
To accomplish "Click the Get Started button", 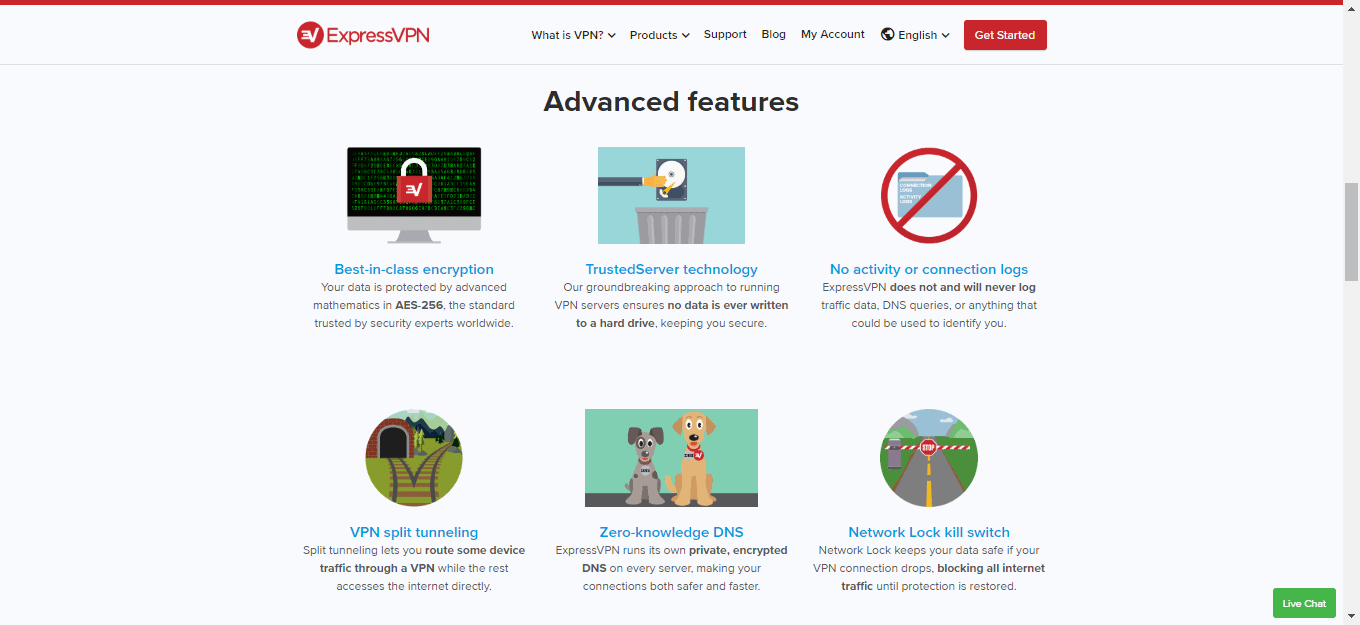I will point(1005,35).
